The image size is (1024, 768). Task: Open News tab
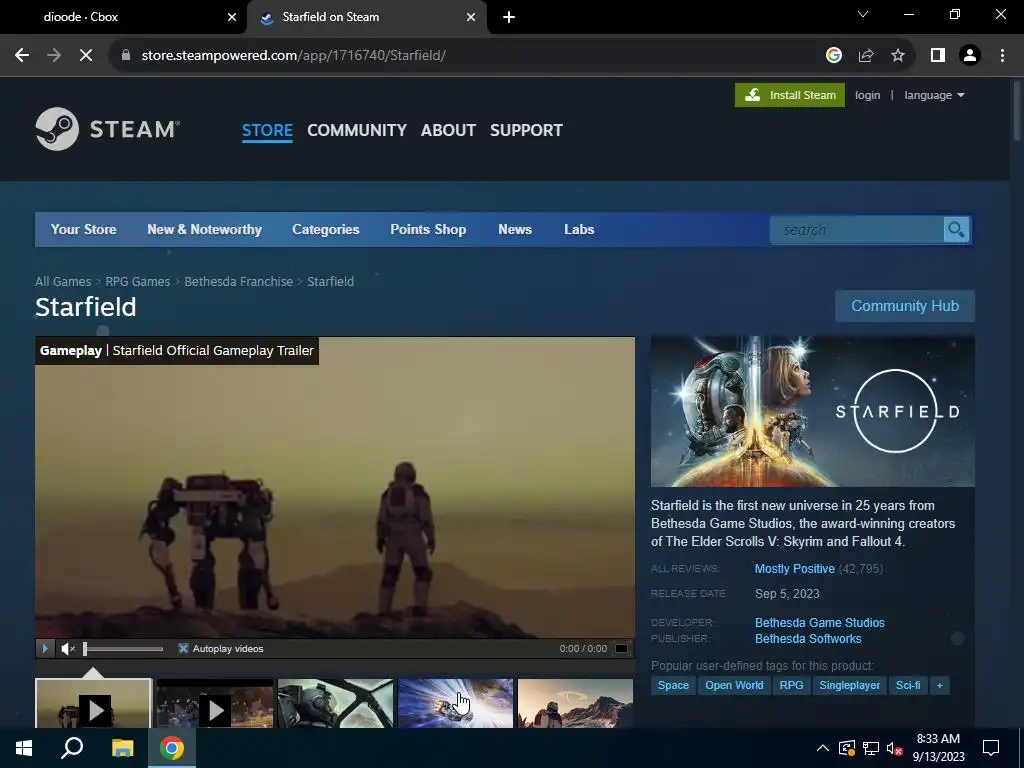[x=515, y=229]
